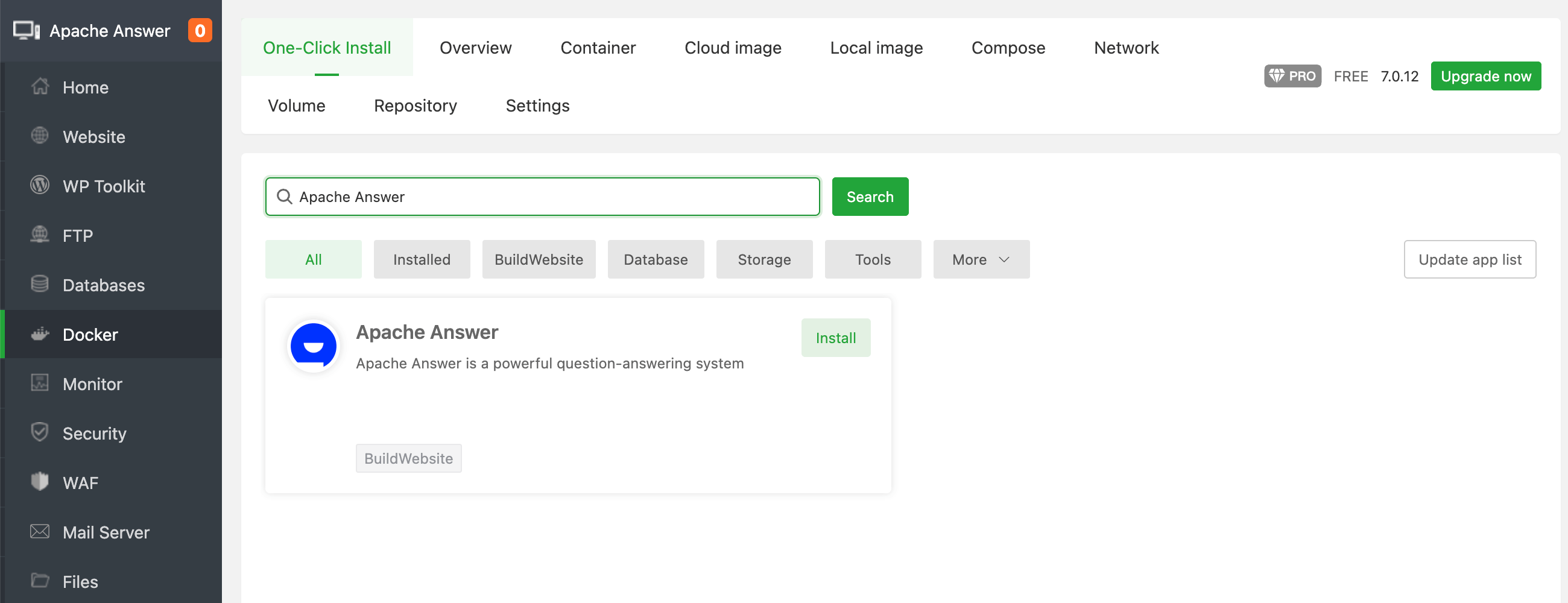Focus the app search input field
The image size is (1568, 603).
pyautogui.click(x=548, y=197)
